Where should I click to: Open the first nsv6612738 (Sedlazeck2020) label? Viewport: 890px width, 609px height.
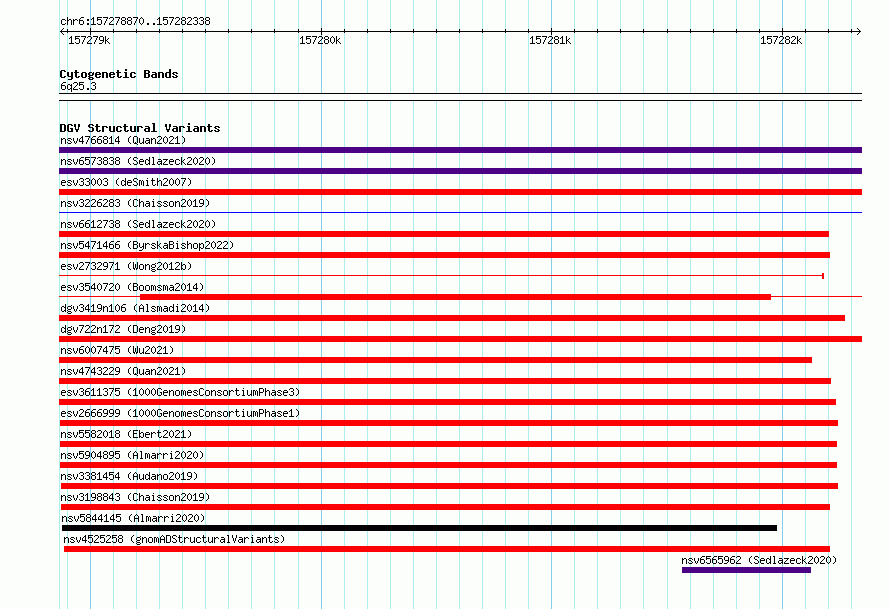coord(138,224)
